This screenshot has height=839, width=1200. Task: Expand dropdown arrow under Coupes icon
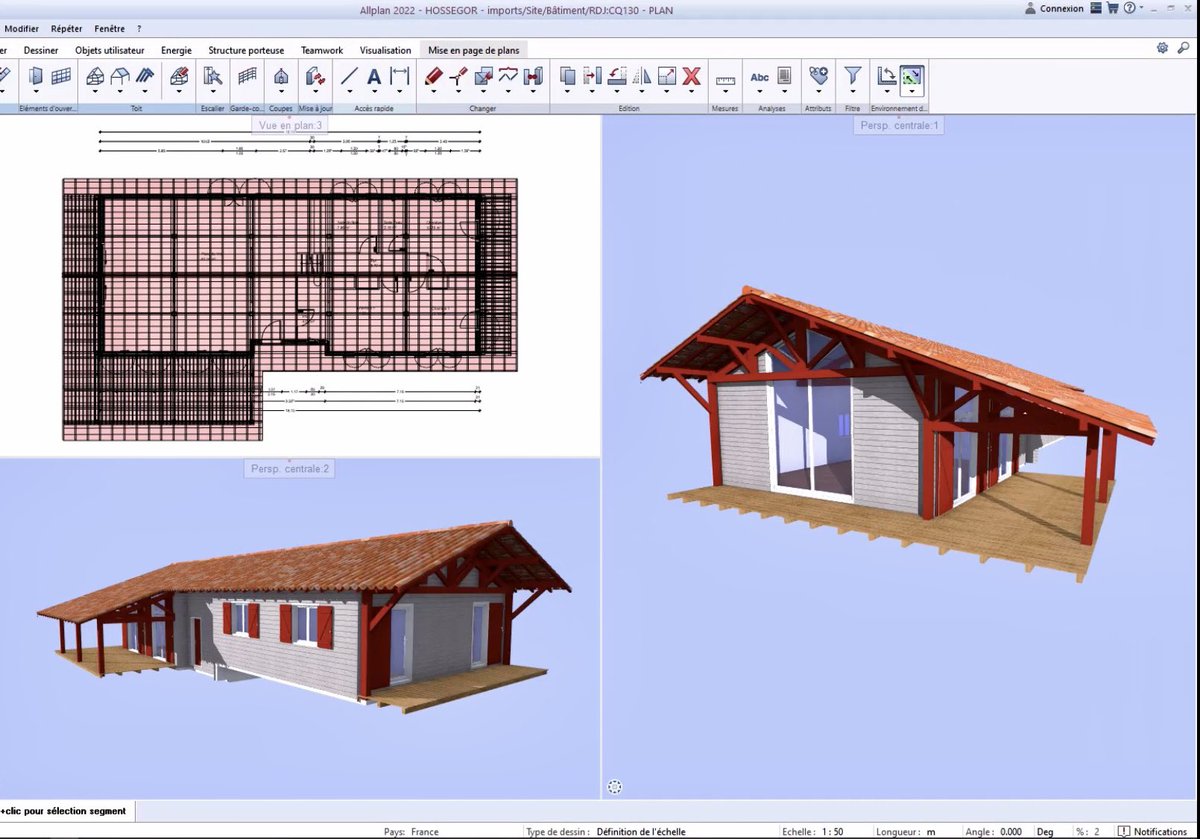281,93
